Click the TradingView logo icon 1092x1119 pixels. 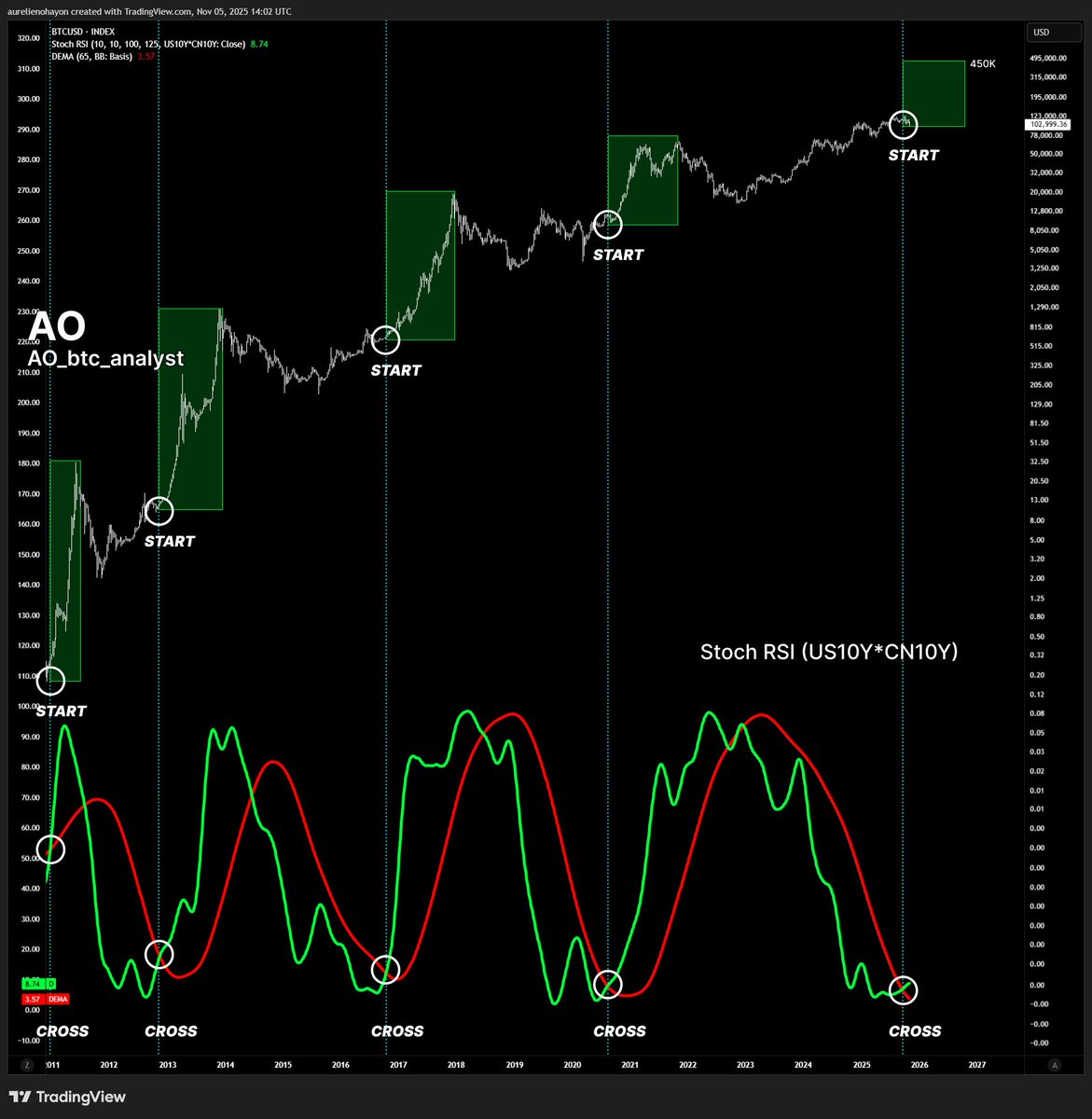(x=20, y=1097)
